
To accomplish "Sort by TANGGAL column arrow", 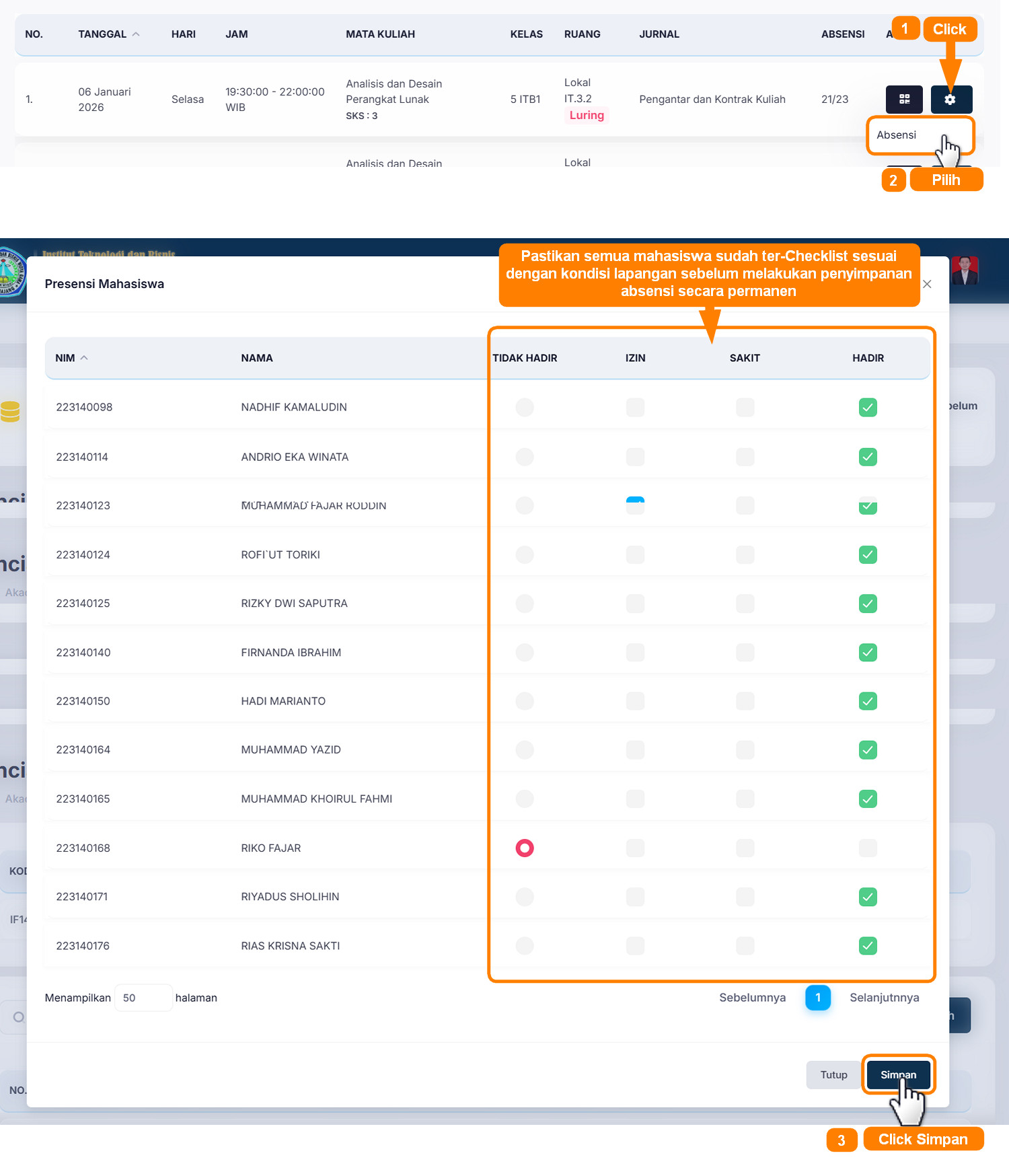I will tap(136, 34).
